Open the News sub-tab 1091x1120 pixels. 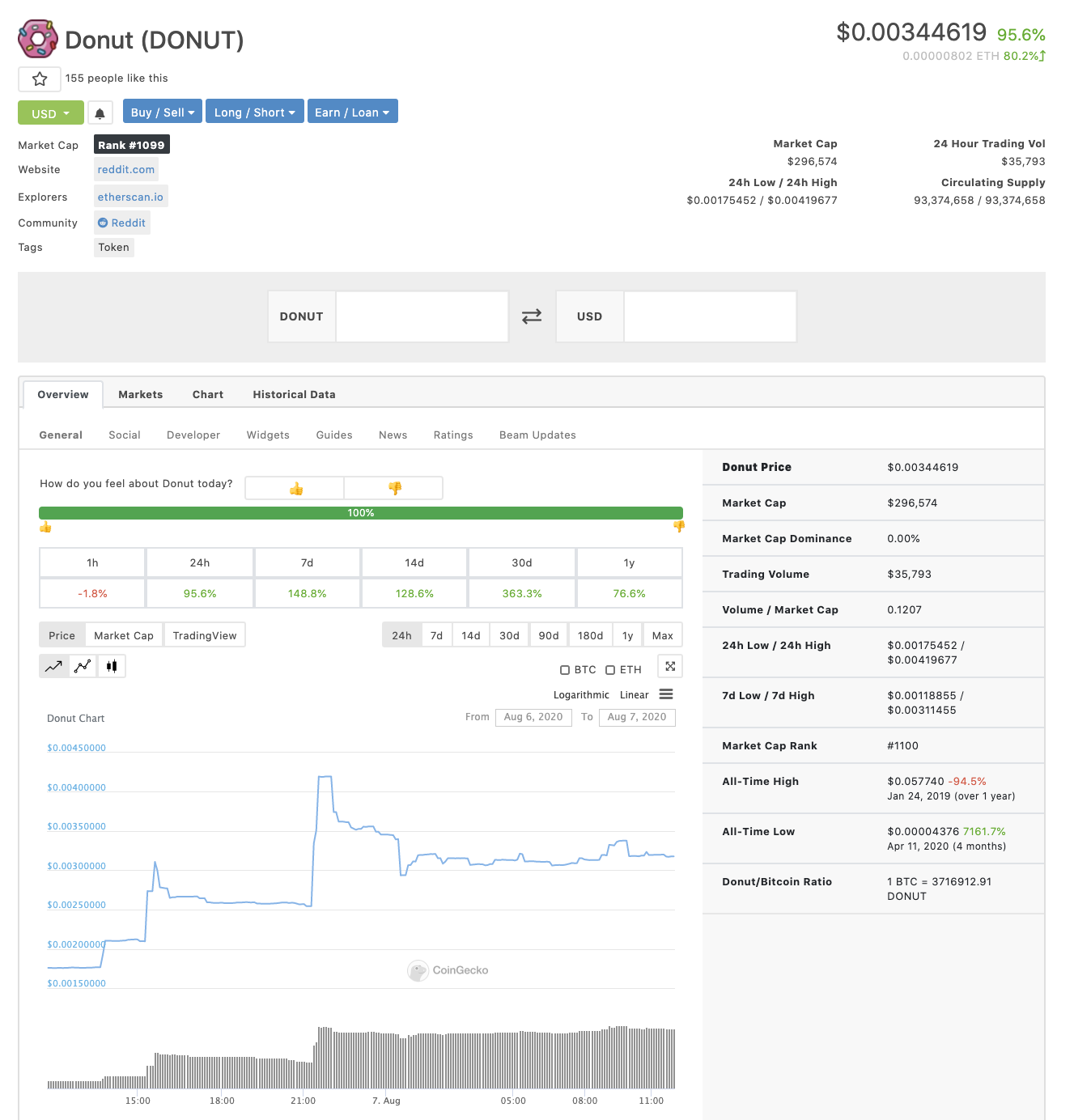pyautogui.click(x=393, y=435)
